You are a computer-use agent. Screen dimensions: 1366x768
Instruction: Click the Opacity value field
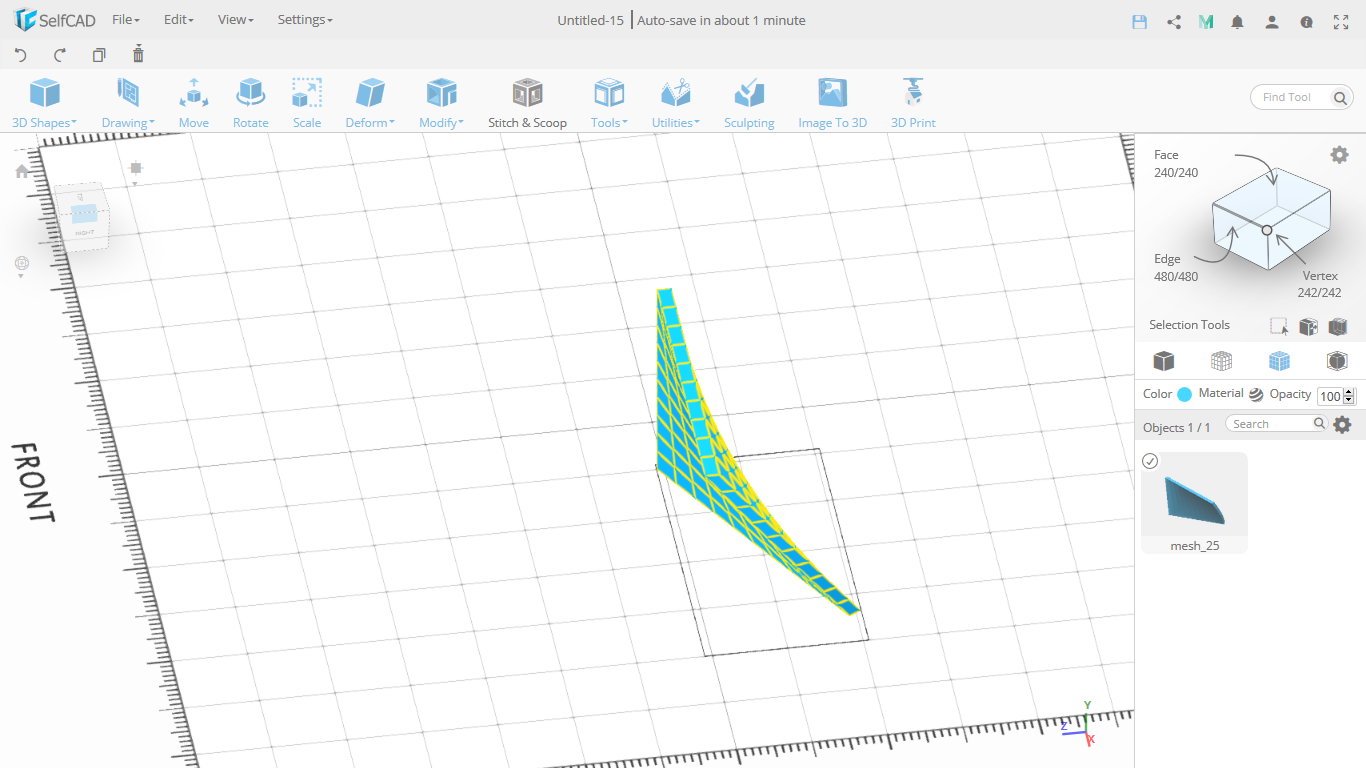point(1330,396)
